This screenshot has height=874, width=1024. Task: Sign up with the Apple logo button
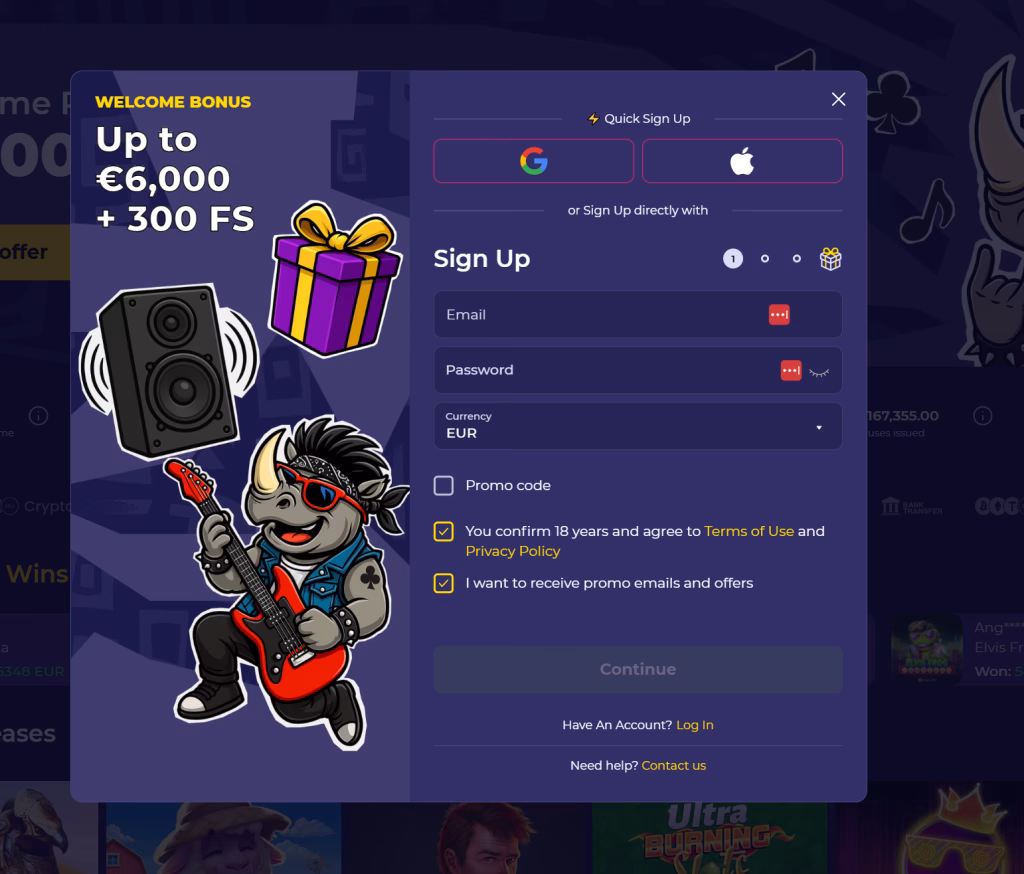[742, 161]
